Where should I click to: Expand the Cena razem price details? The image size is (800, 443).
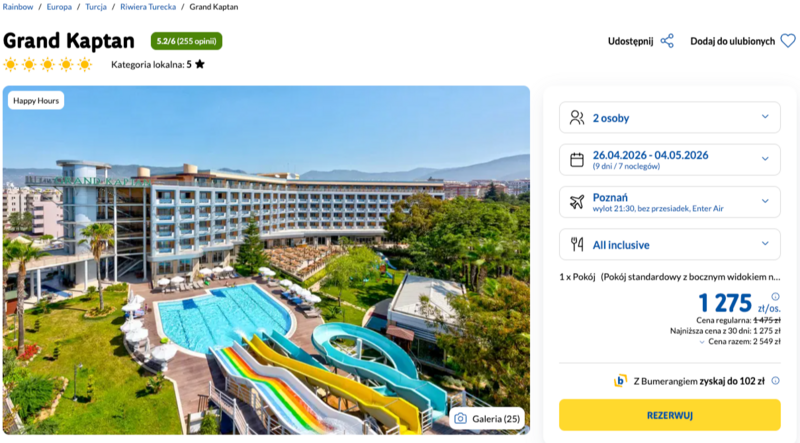pos(744,341)
